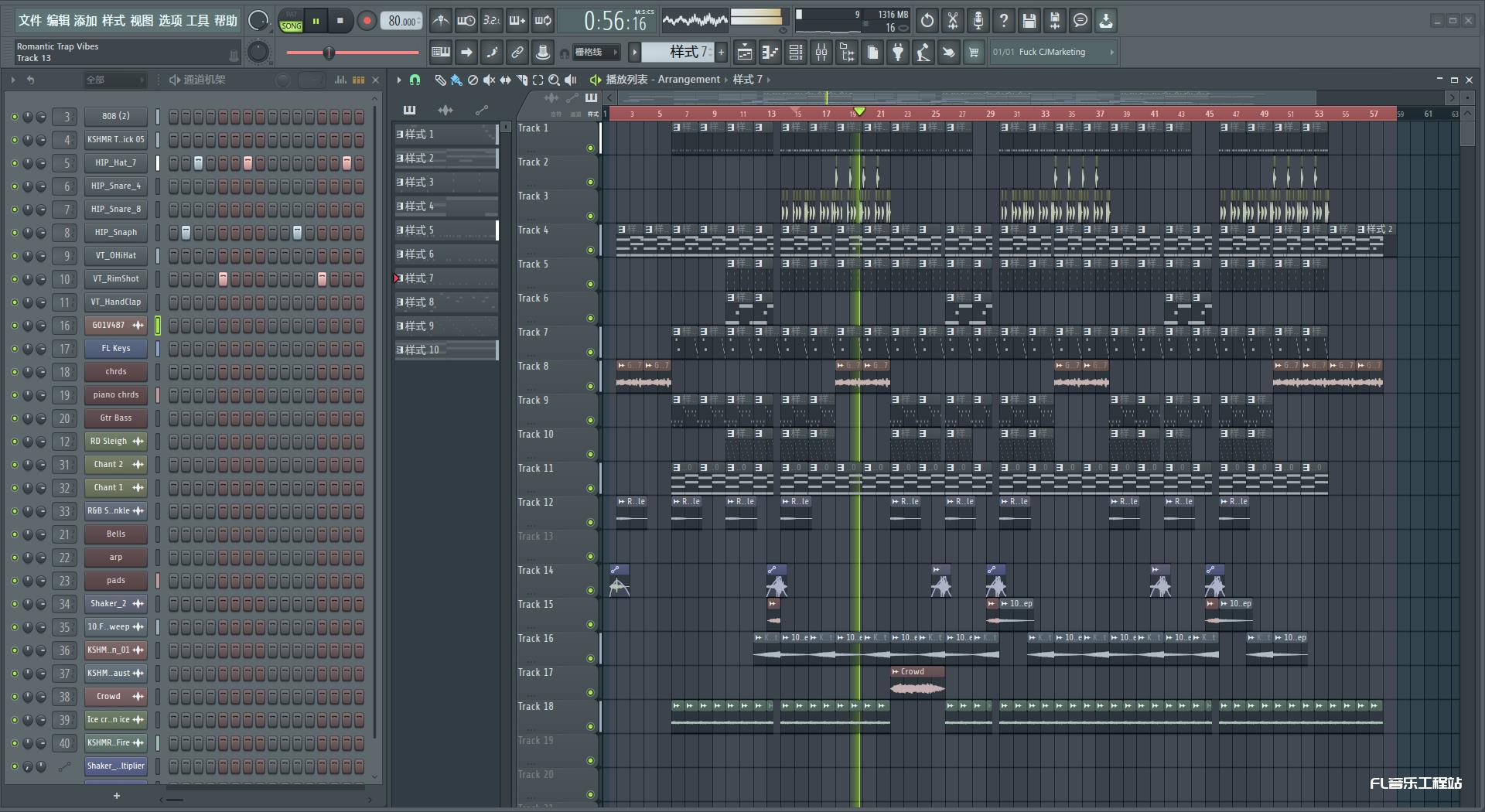
Task: Open the 全部 channel filter dropdown
Action: click(x=114, y=80)
